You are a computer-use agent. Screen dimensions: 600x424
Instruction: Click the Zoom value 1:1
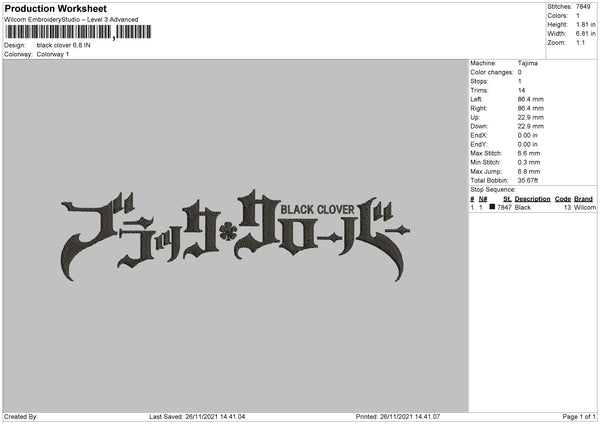[580, 42]
